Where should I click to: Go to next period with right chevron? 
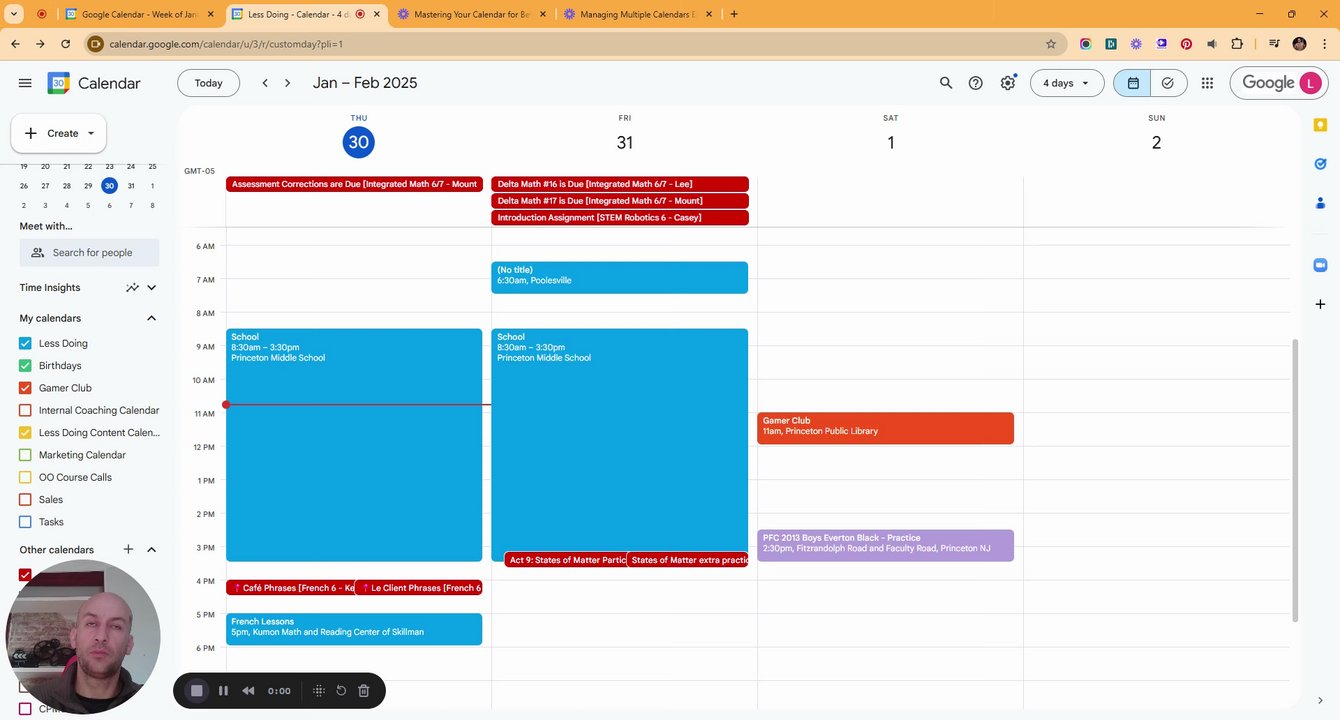point(288,83)
